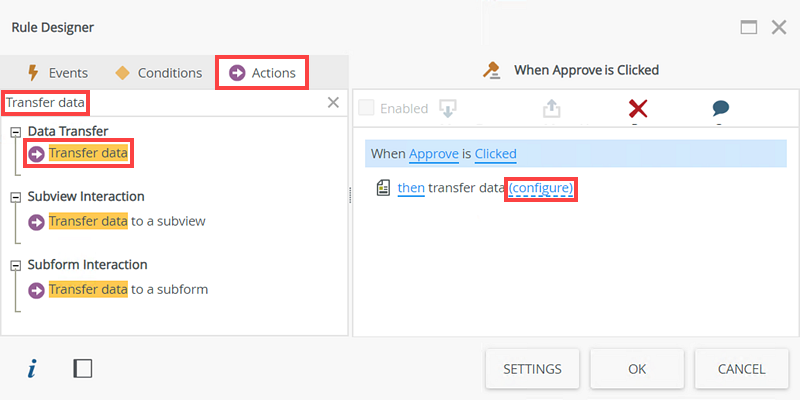Click the move up arrow icon
The image size is (800, 400).
(x=552, y=108)
